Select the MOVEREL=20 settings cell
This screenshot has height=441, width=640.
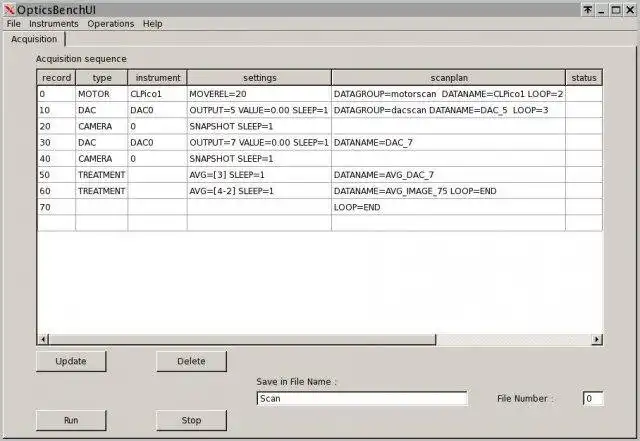259,94
